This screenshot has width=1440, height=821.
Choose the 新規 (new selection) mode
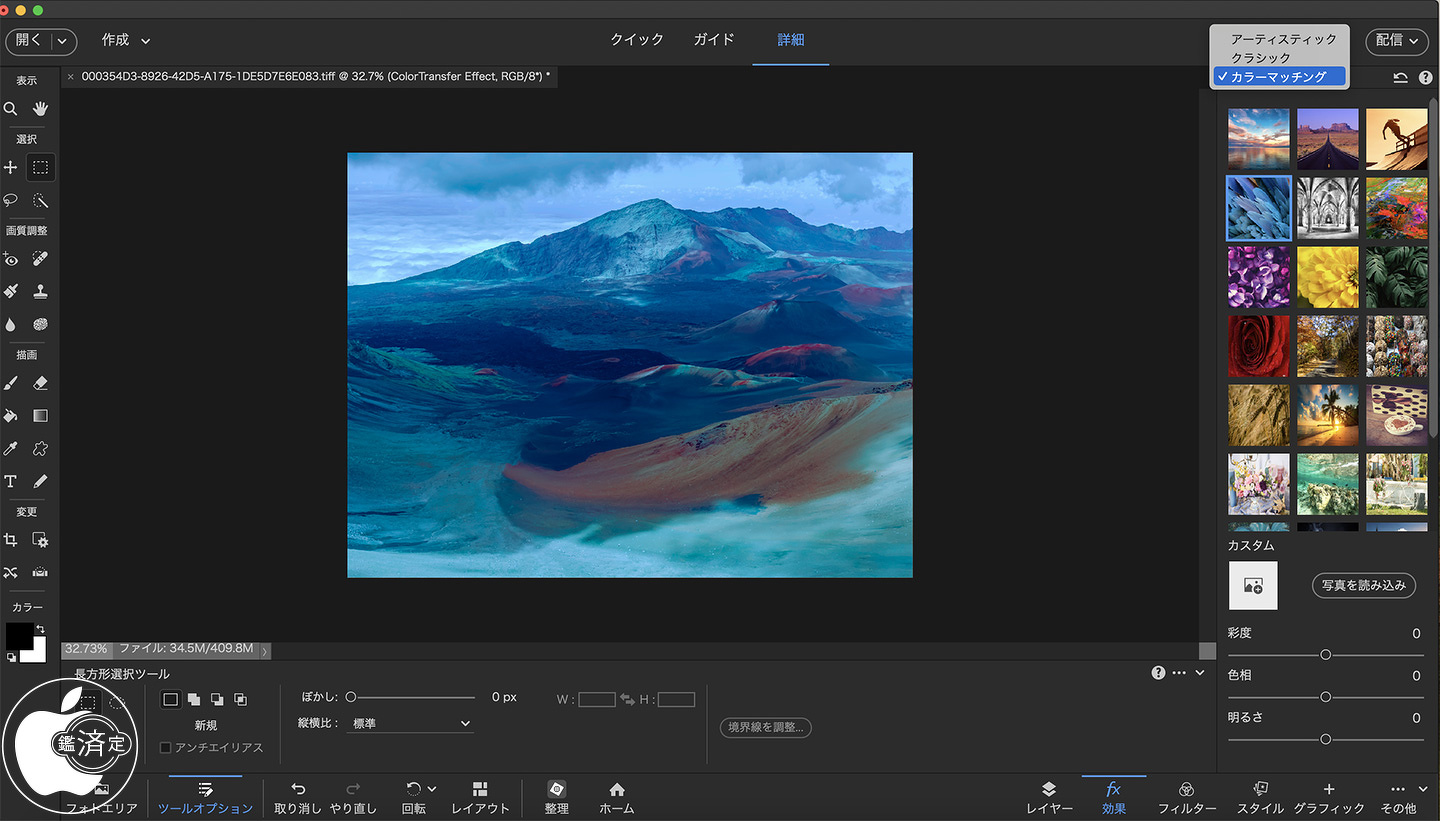pos(171,699)
